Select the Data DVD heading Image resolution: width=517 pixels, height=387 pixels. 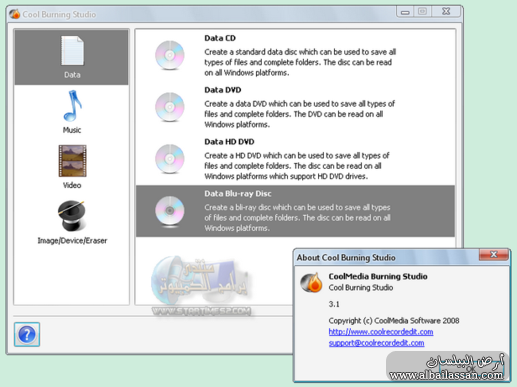[x=223, y=90]
